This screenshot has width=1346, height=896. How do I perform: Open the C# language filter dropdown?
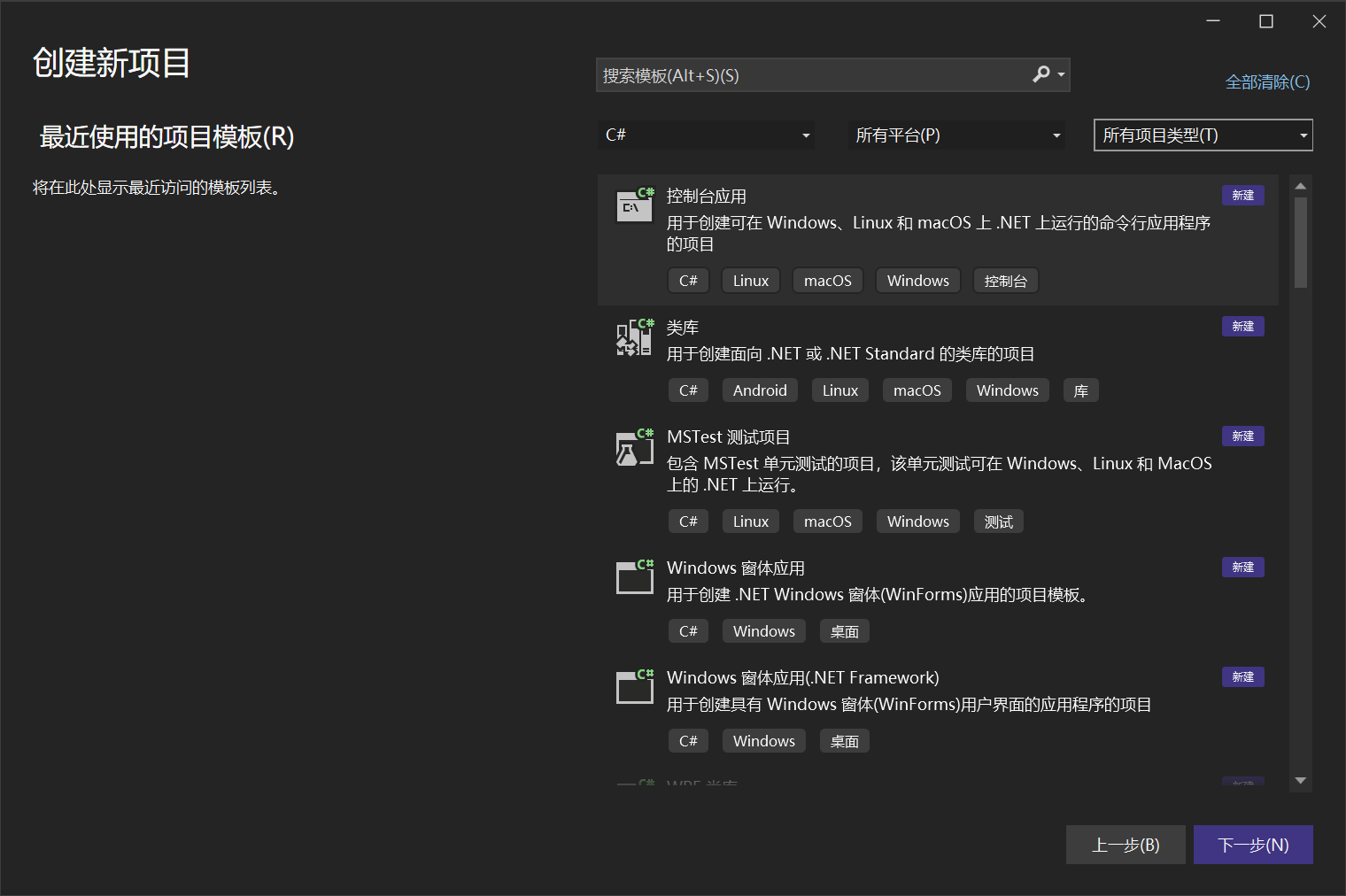tap(706, 135)
